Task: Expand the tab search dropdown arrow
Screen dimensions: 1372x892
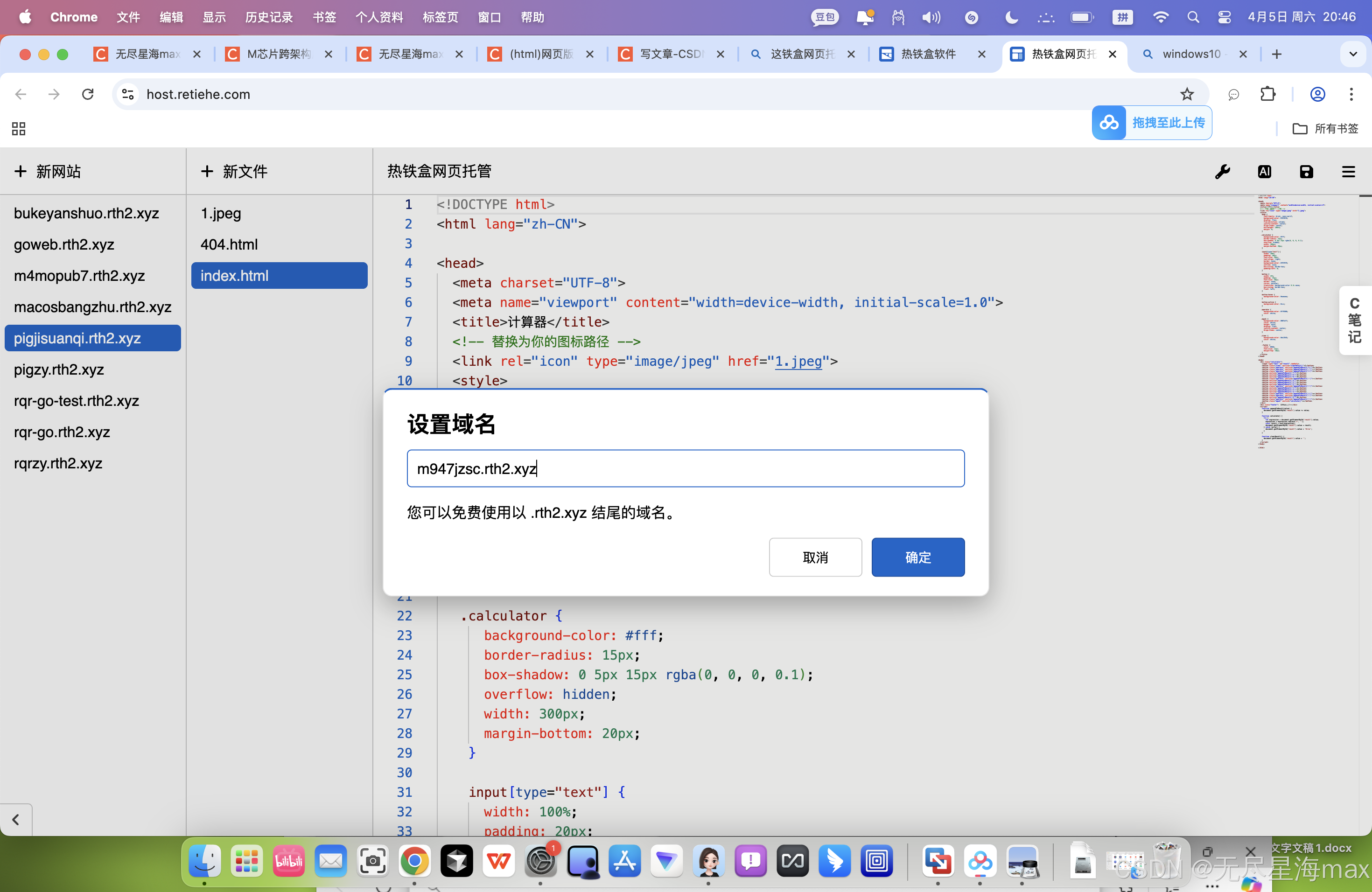Action: [1353, 54]
